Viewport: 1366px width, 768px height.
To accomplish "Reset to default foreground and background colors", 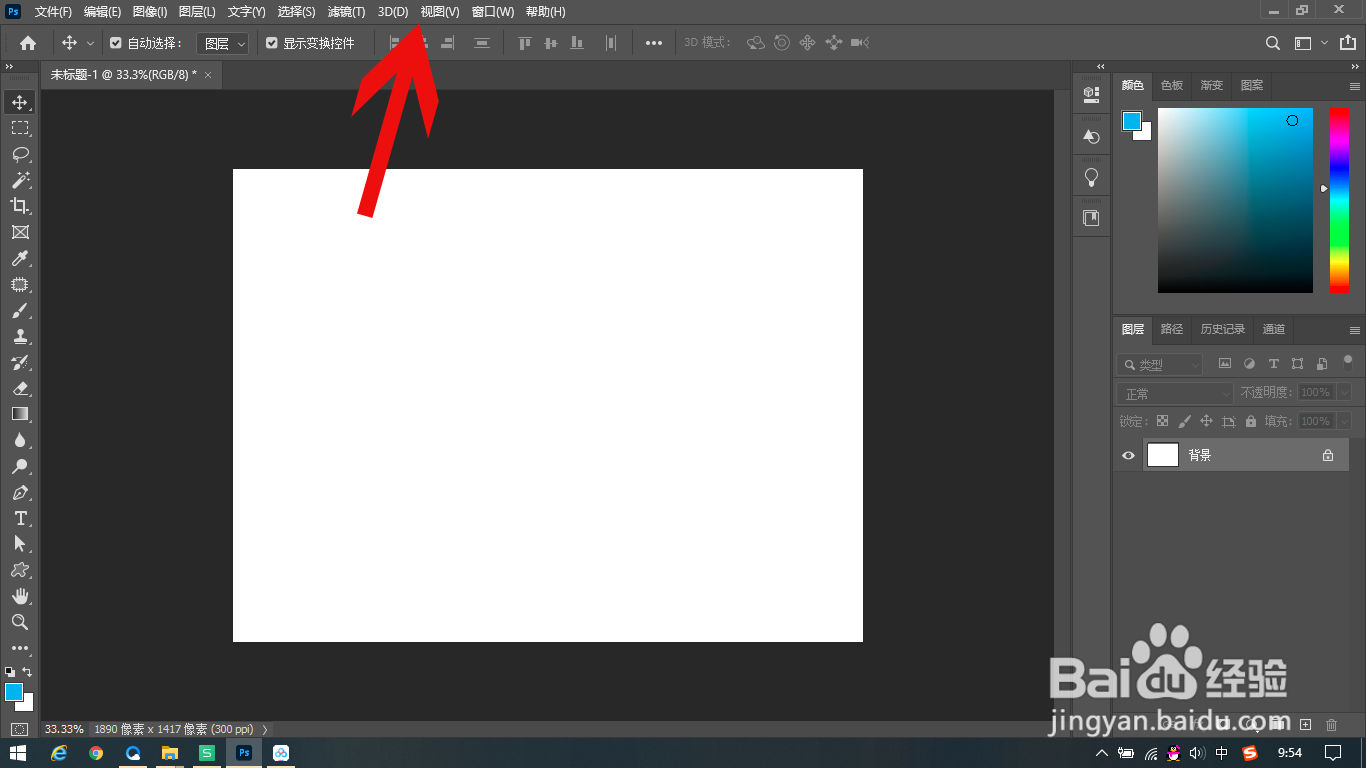I will coord(10,672).
